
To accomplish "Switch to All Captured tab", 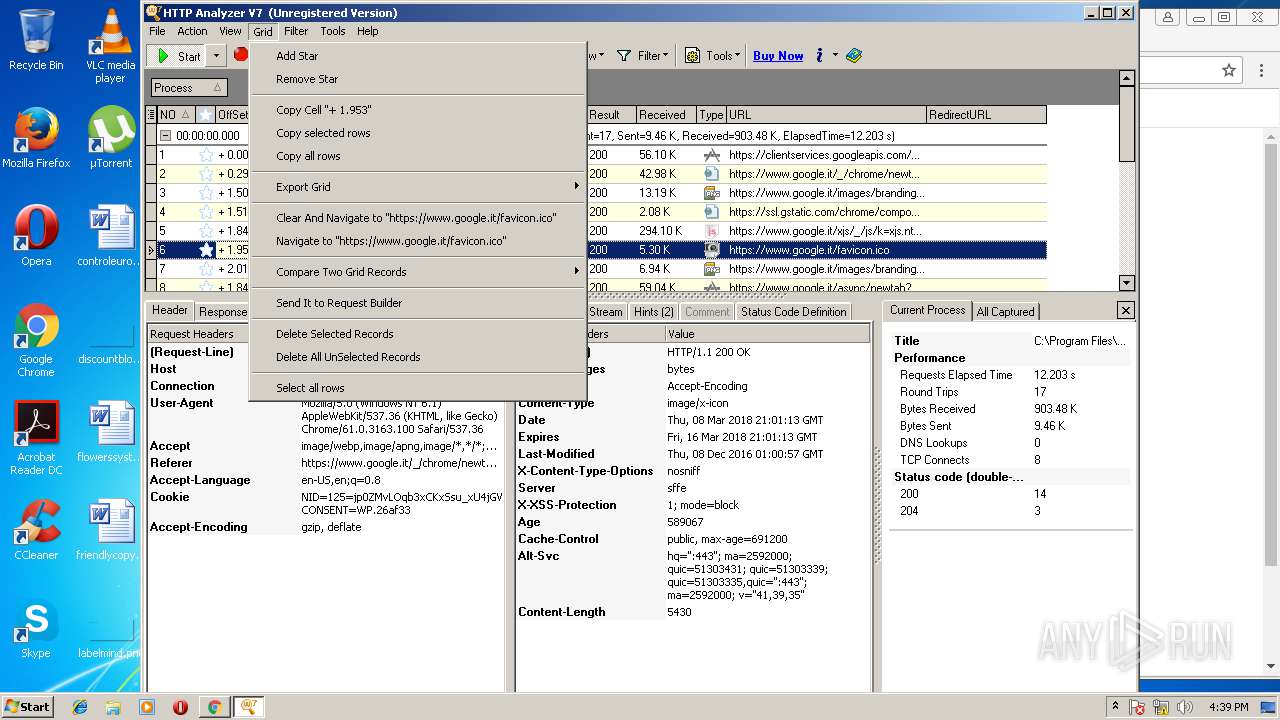I will coord(1005,312).
